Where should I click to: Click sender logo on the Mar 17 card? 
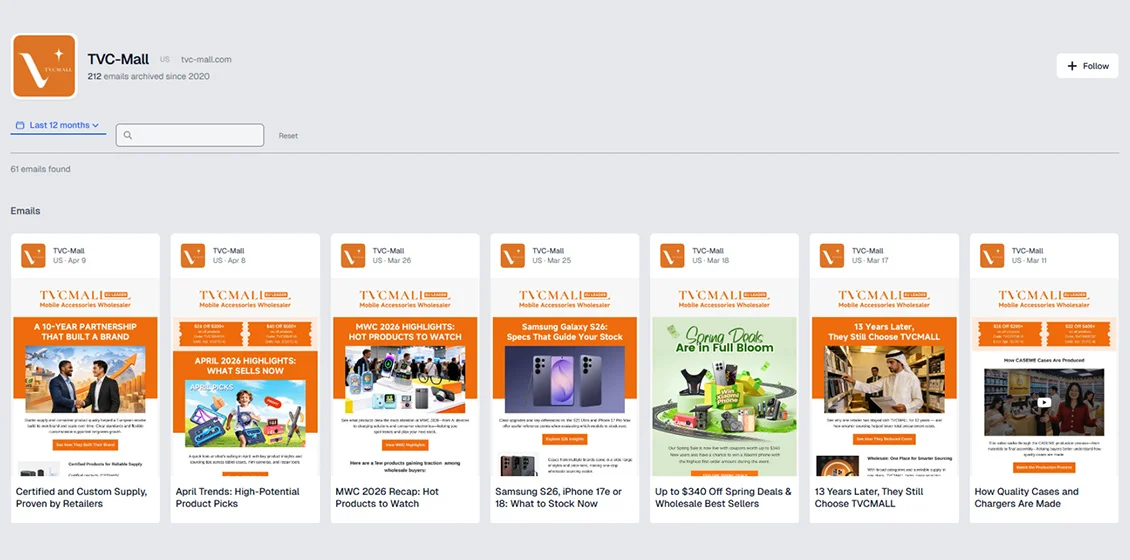832,255
